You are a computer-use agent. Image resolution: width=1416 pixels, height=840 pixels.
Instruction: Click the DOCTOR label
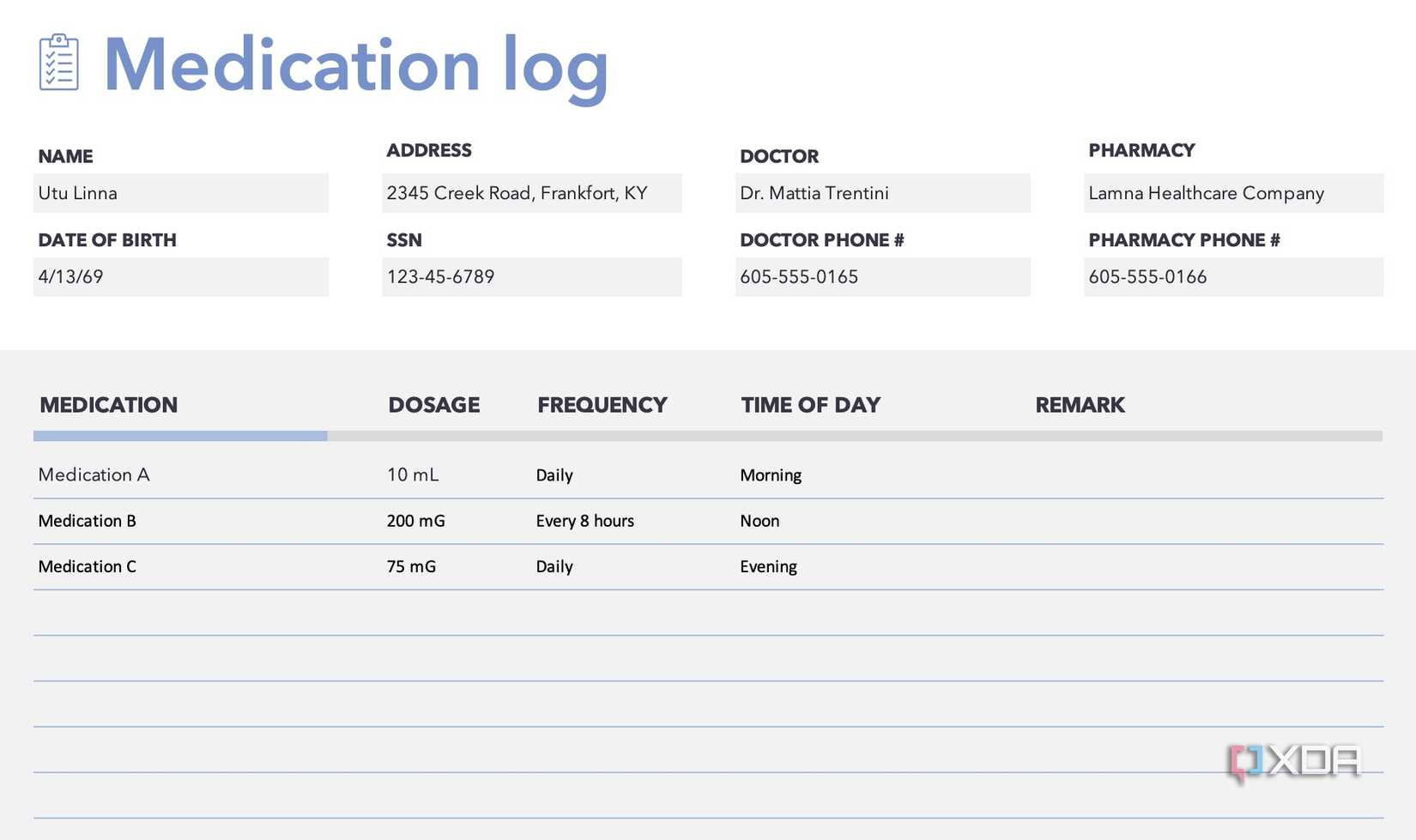(779, 156)
